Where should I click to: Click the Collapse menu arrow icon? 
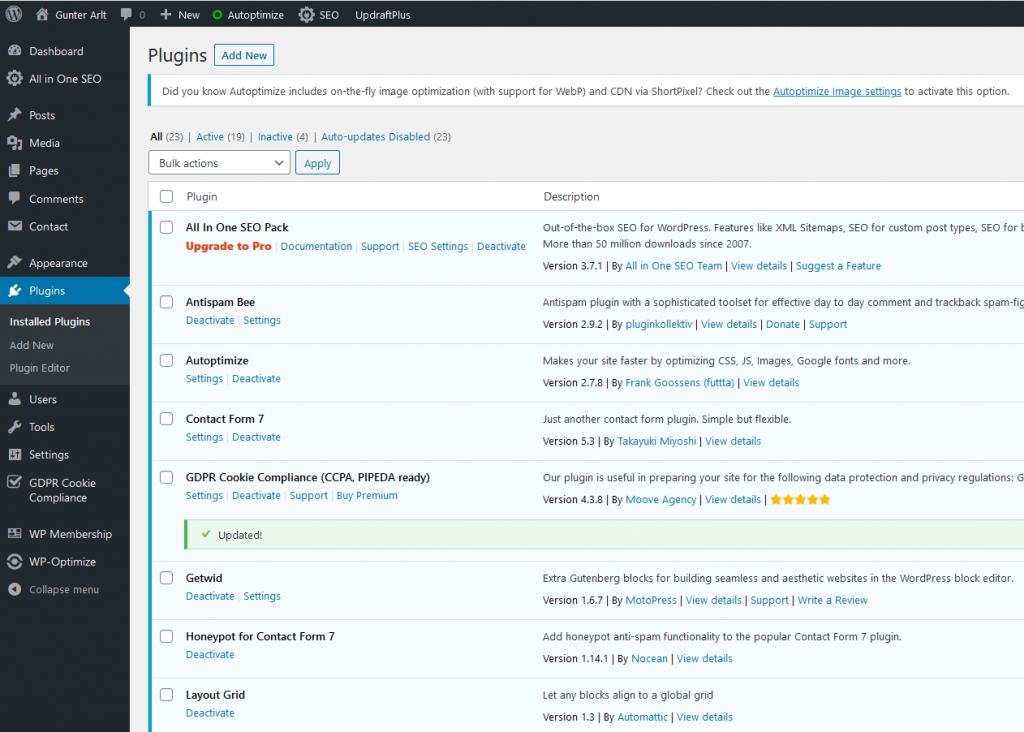14,589
